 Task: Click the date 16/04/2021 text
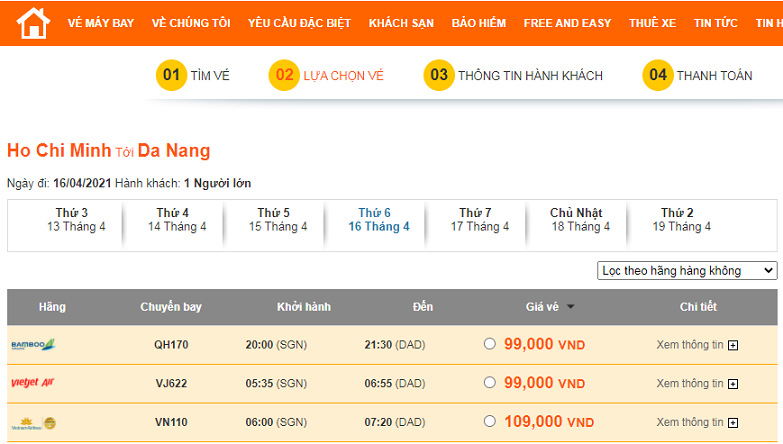[82, 183]
